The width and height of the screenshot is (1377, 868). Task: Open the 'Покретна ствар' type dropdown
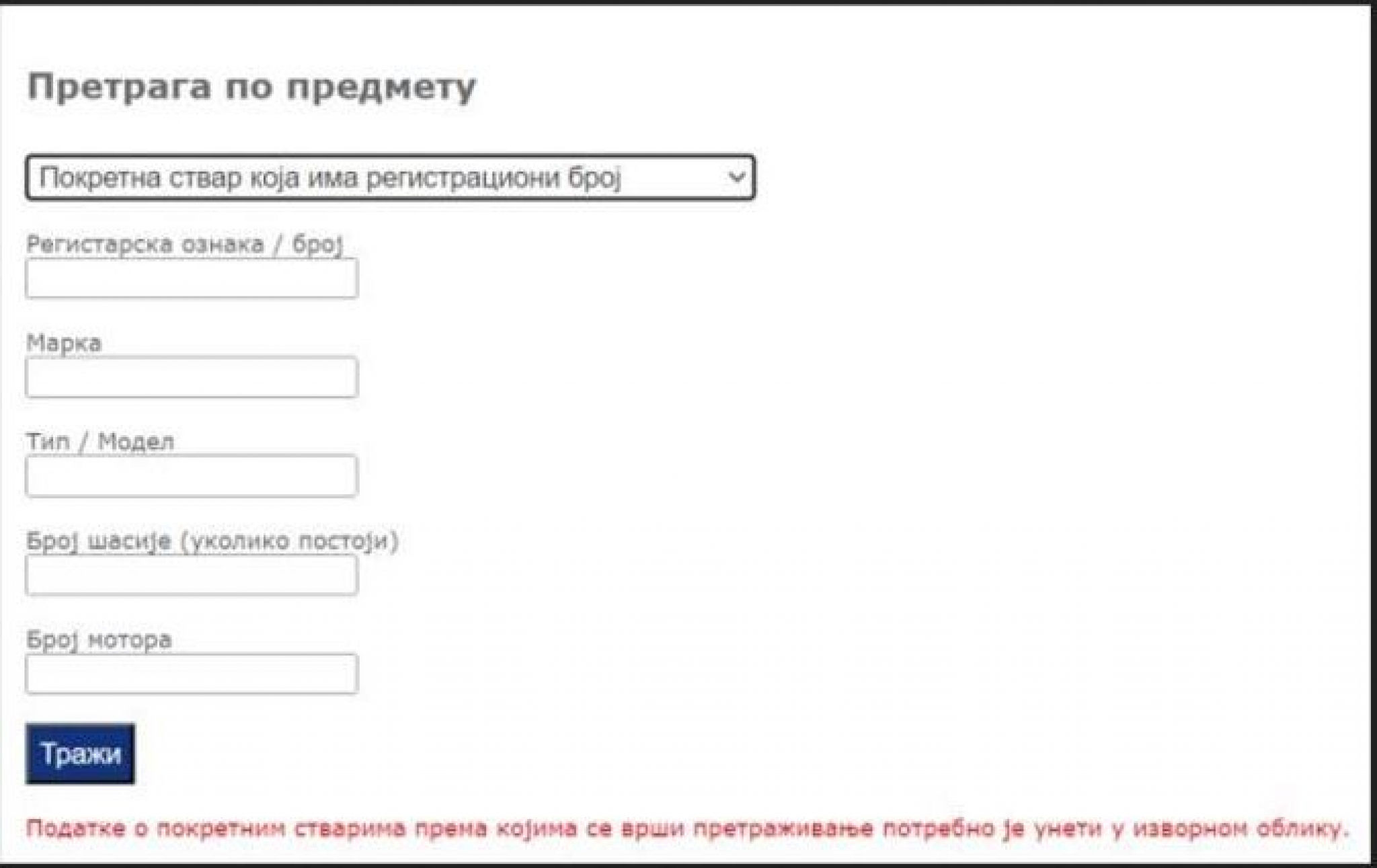(390, 178)
